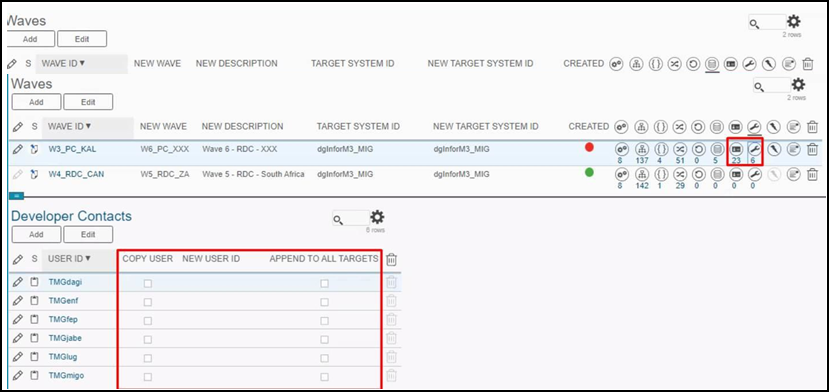Click Add in the Developer Contacts panel
The width and height of the screenshot is (829, 392).
point(36,234)
